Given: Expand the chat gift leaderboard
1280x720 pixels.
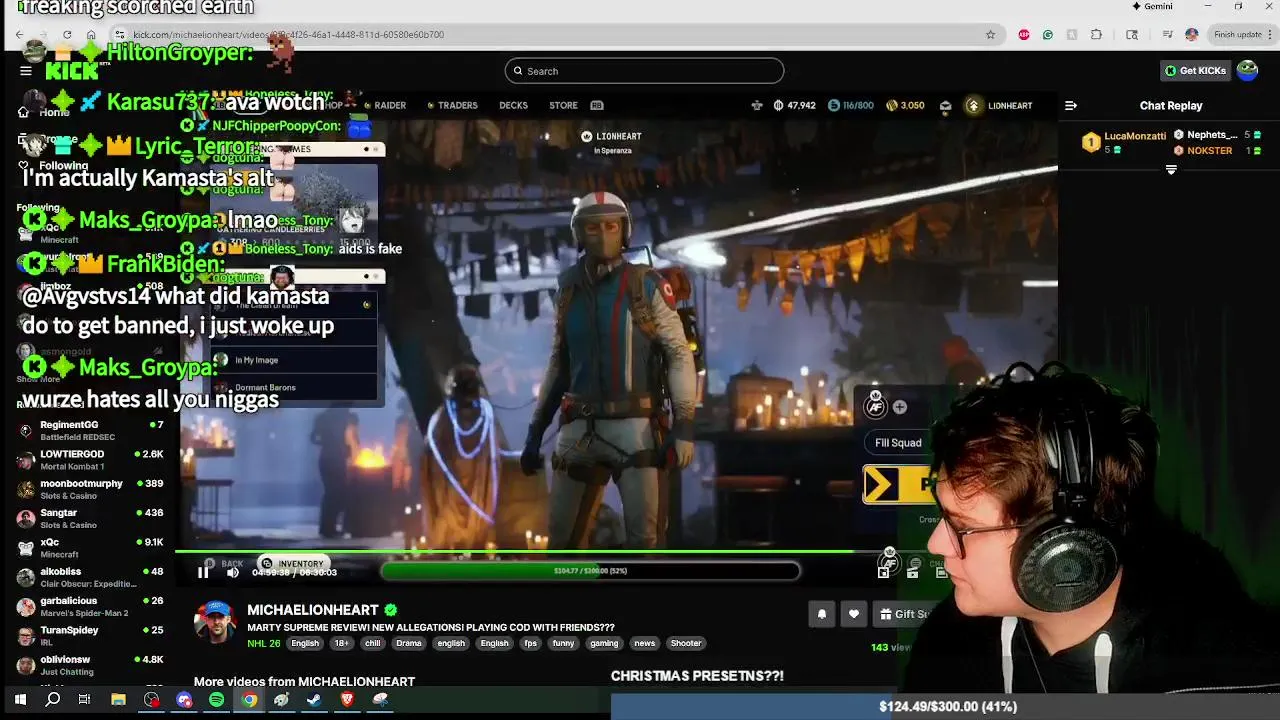Looking at the screenshot, I should click(x=1171, y=170).
